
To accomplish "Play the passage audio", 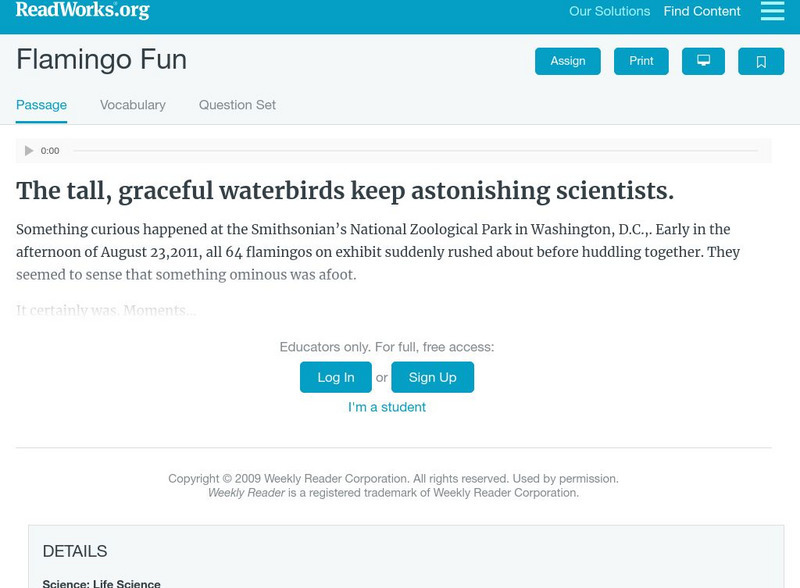I will coord(29,151).
